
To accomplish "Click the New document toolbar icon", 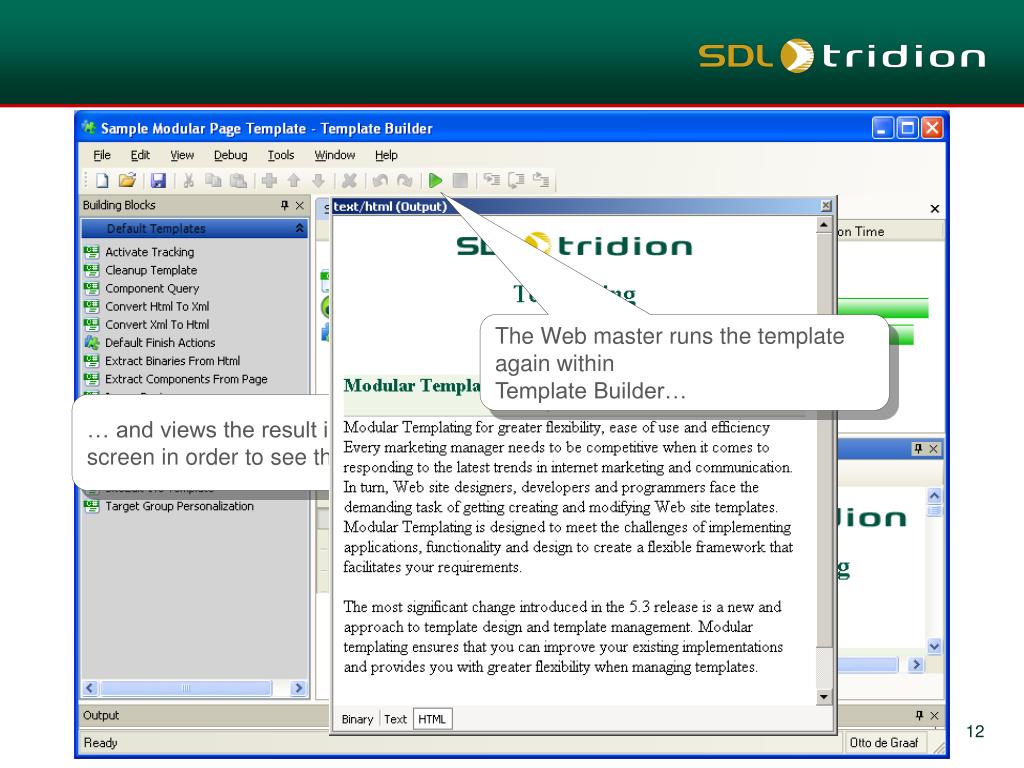I will pos(102,180).
